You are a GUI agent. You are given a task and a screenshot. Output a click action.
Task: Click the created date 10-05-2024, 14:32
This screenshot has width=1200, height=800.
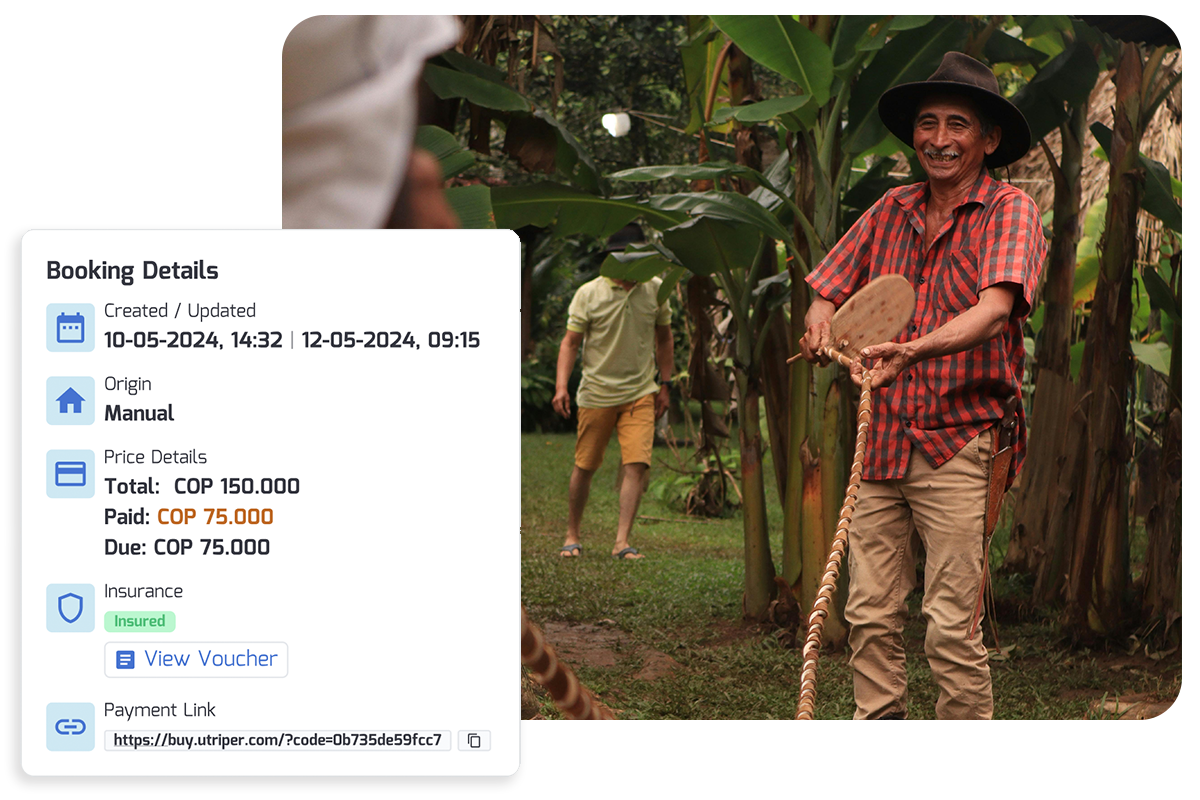pyautogui.click(x=194, y=340)
